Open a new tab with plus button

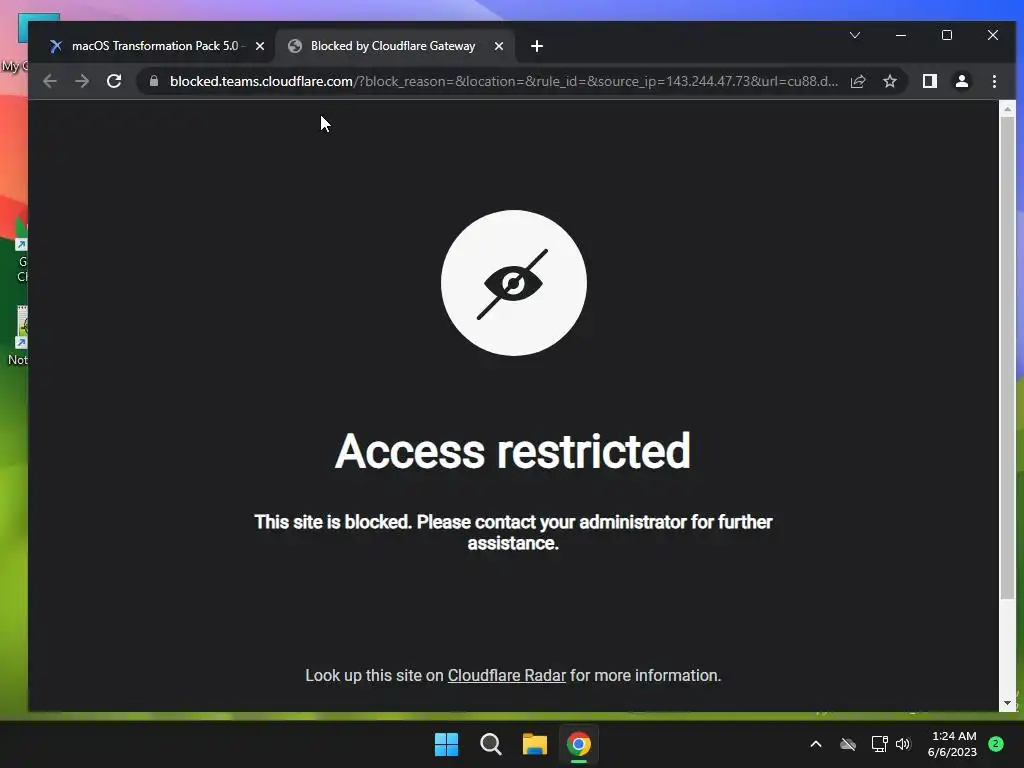pos(537,46)
